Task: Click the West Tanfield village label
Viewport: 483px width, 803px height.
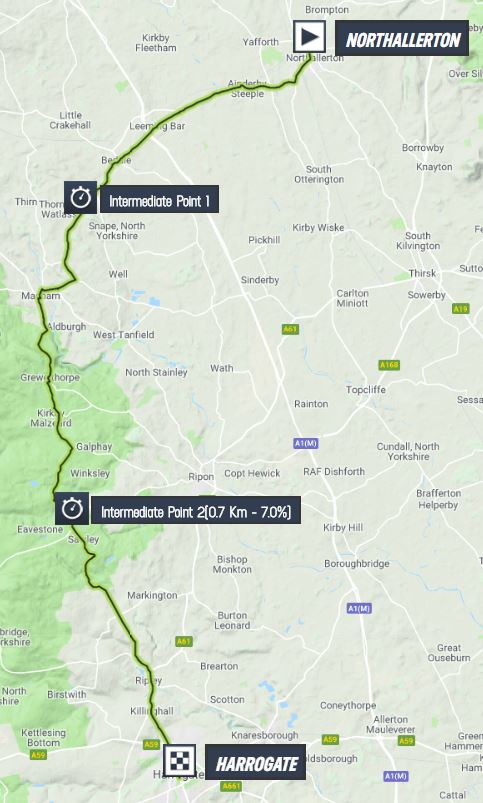Action: (123, 334)
